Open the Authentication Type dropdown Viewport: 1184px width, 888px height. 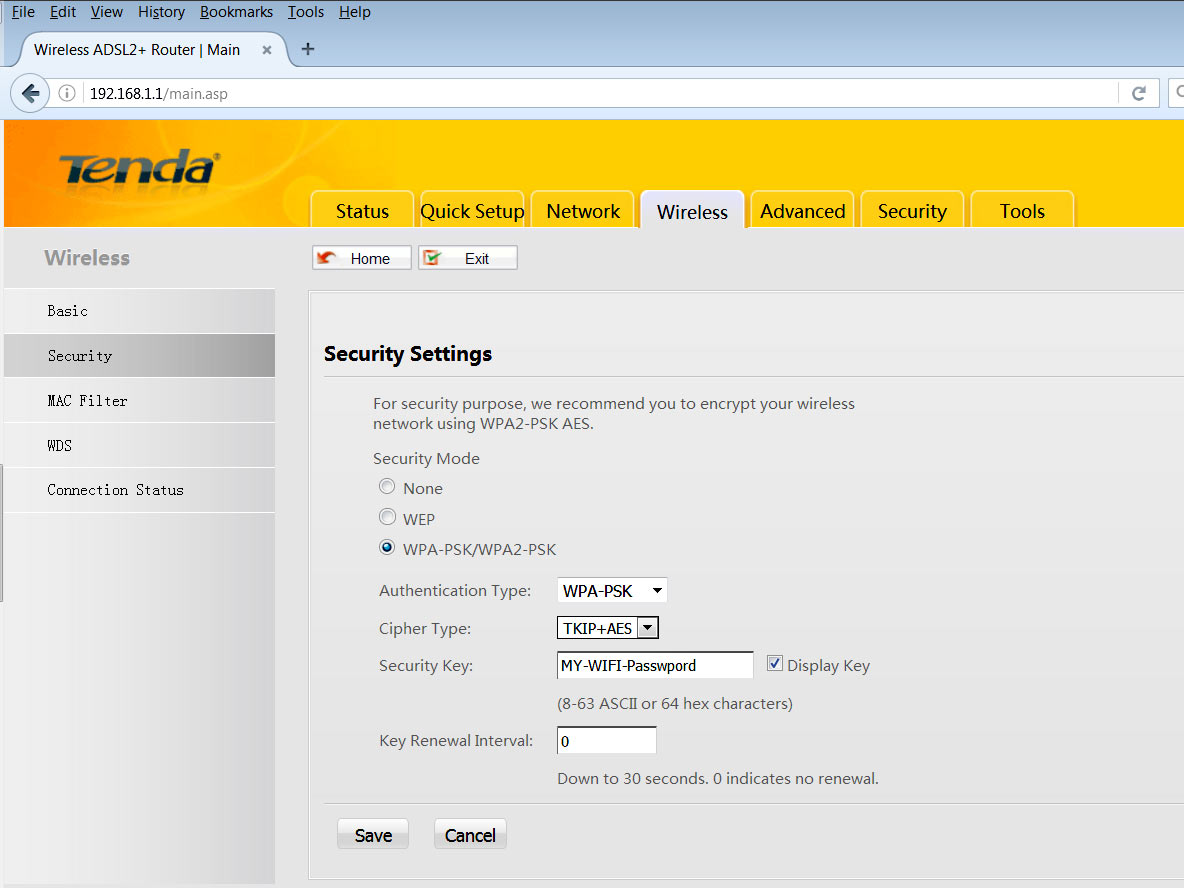point(657,590)
